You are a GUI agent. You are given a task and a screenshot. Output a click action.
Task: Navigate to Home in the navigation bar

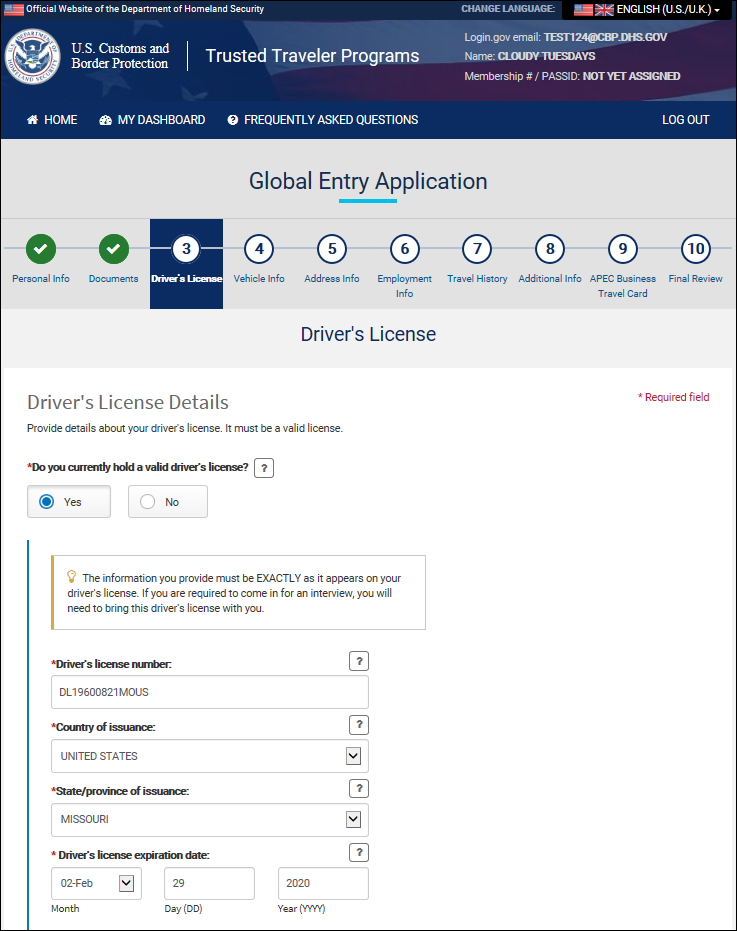point(52,120)
